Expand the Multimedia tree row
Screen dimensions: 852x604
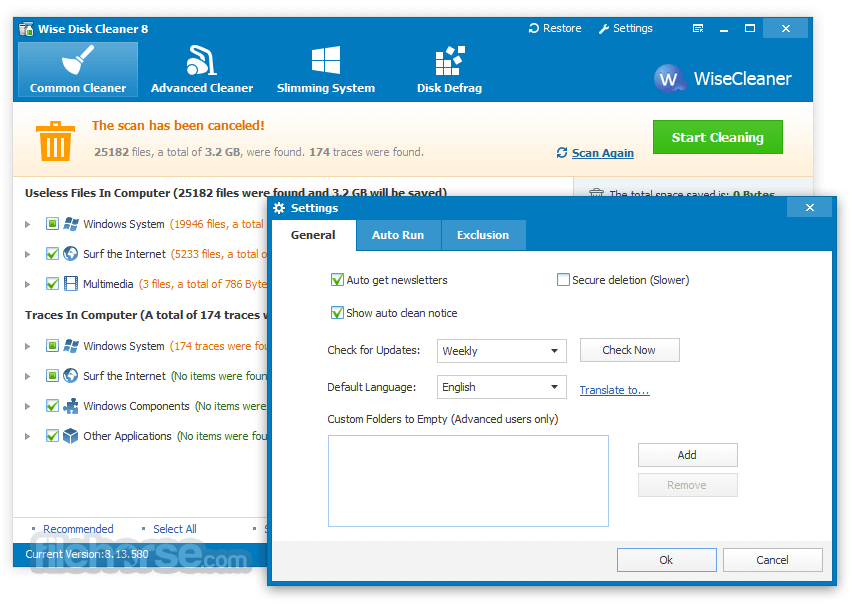[x=28, y=284]
